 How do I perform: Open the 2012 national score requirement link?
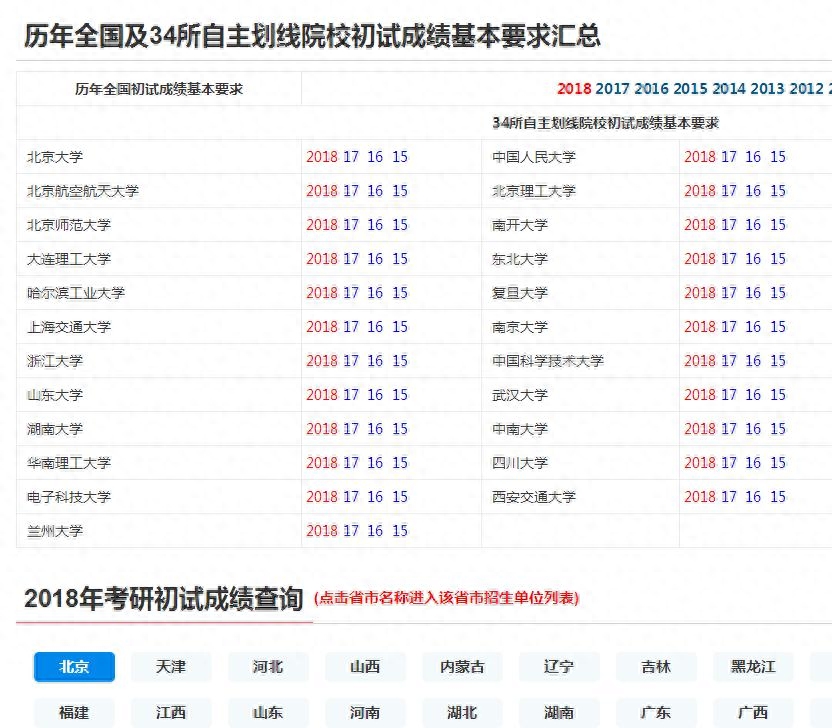point(807,89)
